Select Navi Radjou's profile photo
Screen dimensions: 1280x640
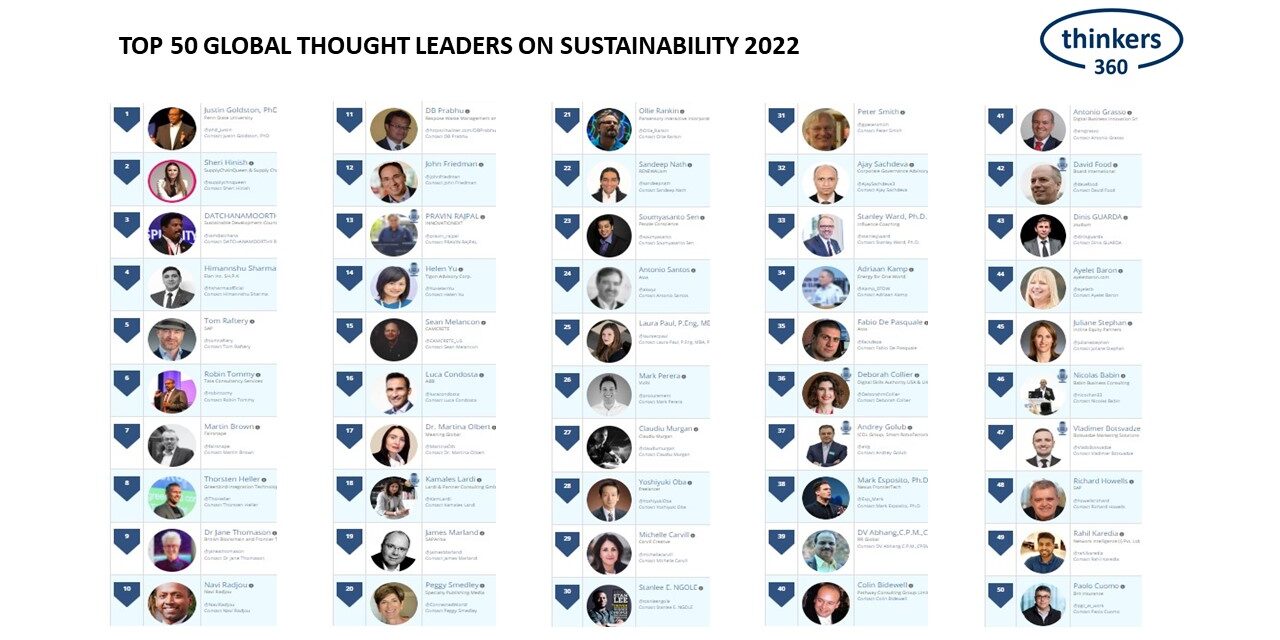coord(172,603)
